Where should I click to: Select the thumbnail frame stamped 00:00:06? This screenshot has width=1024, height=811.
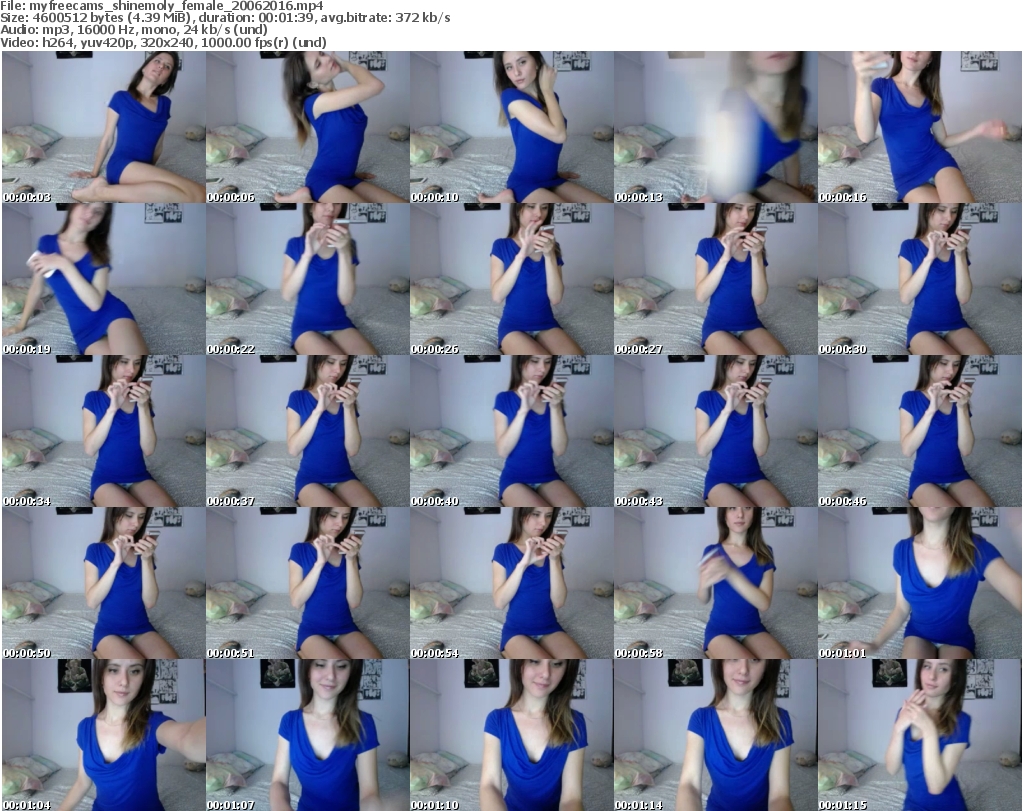click(x=308, y=127)
